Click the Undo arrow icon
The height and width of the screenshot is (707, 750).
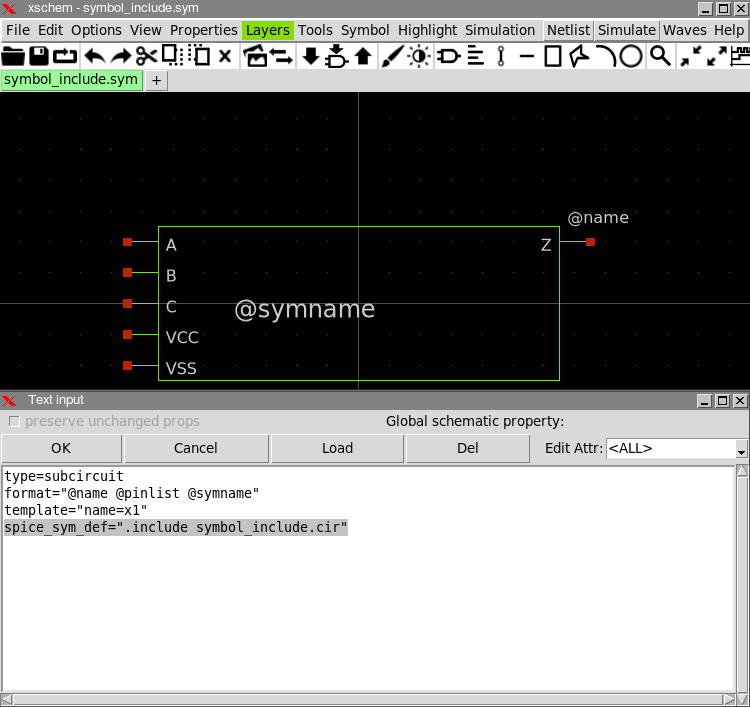94,56
